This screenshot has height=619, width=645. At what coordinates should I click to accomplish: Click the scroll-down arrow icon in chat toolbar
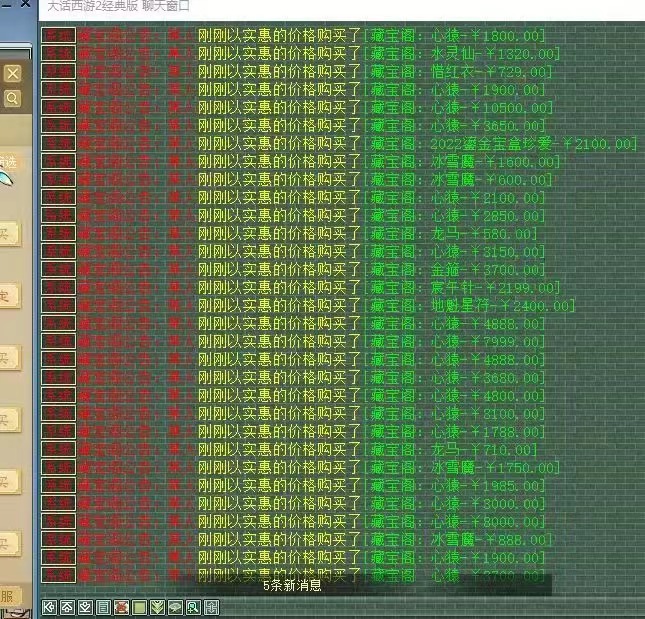click(x=85, y=607)
